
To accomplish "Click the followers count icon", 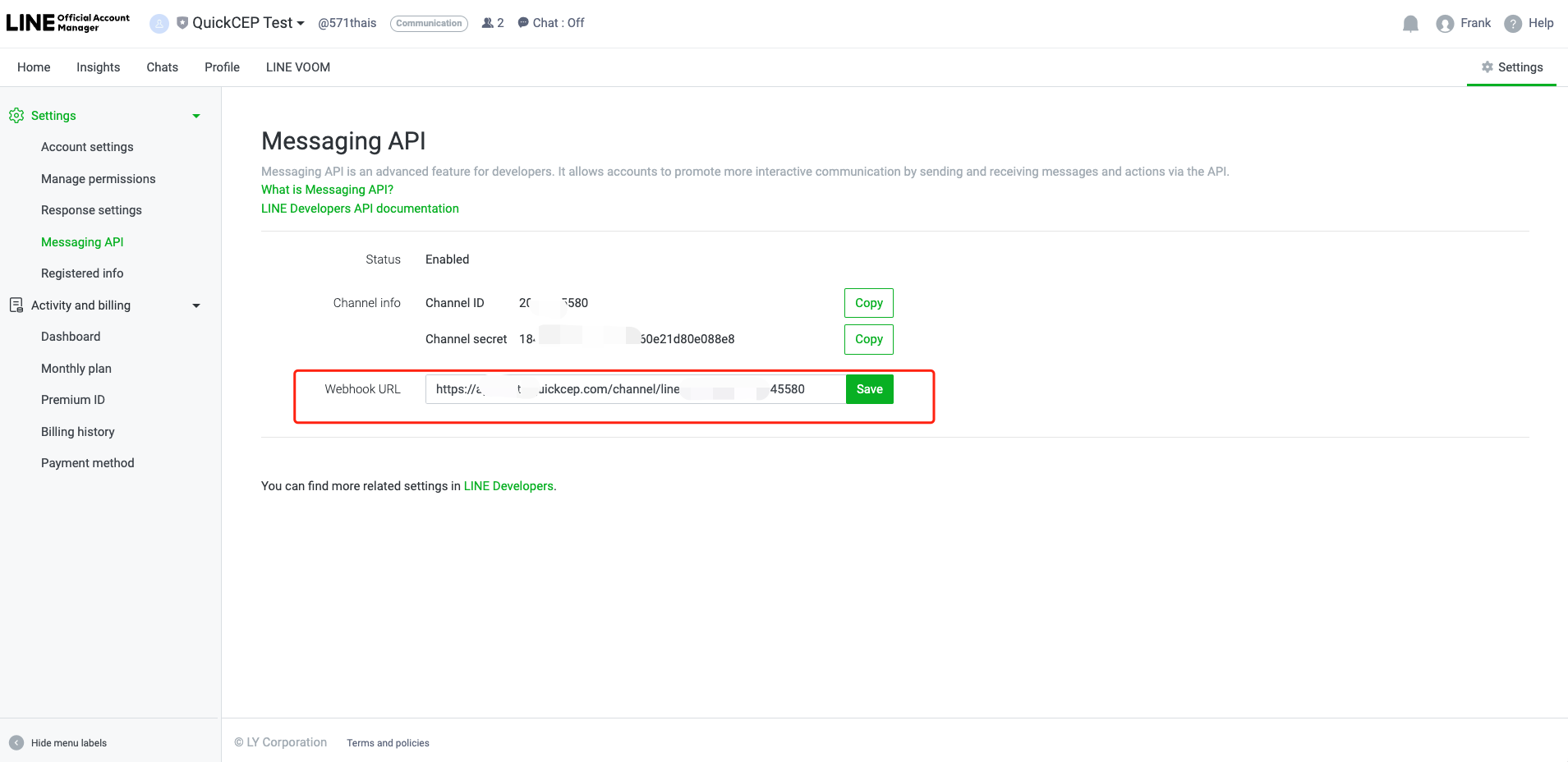I will [x=488, y=23].
